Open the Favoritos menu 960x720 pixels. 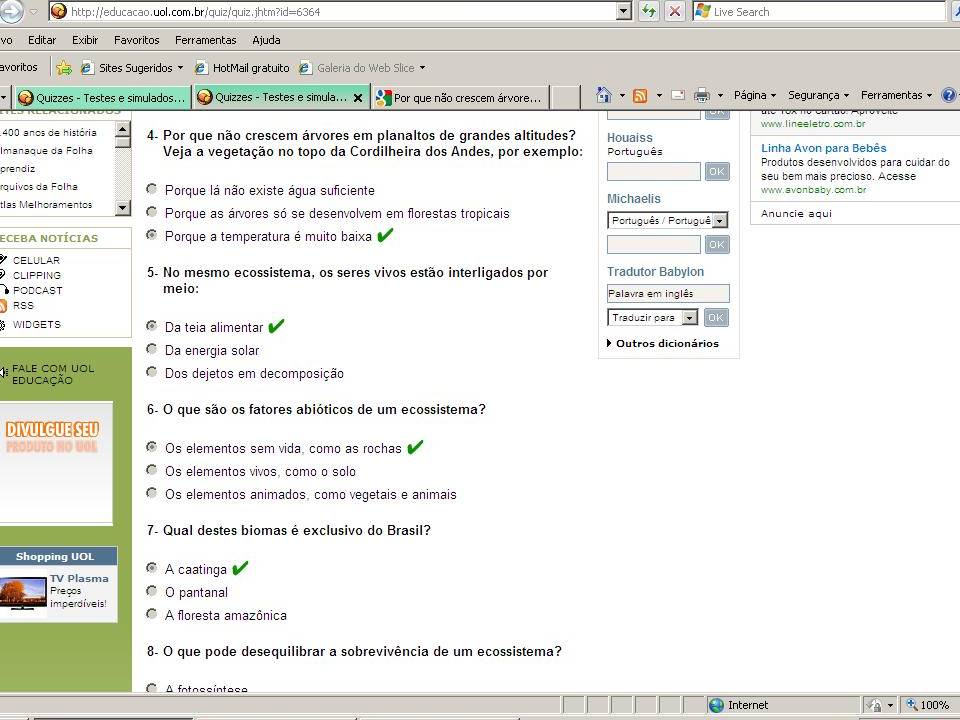(x=137, y=40)
